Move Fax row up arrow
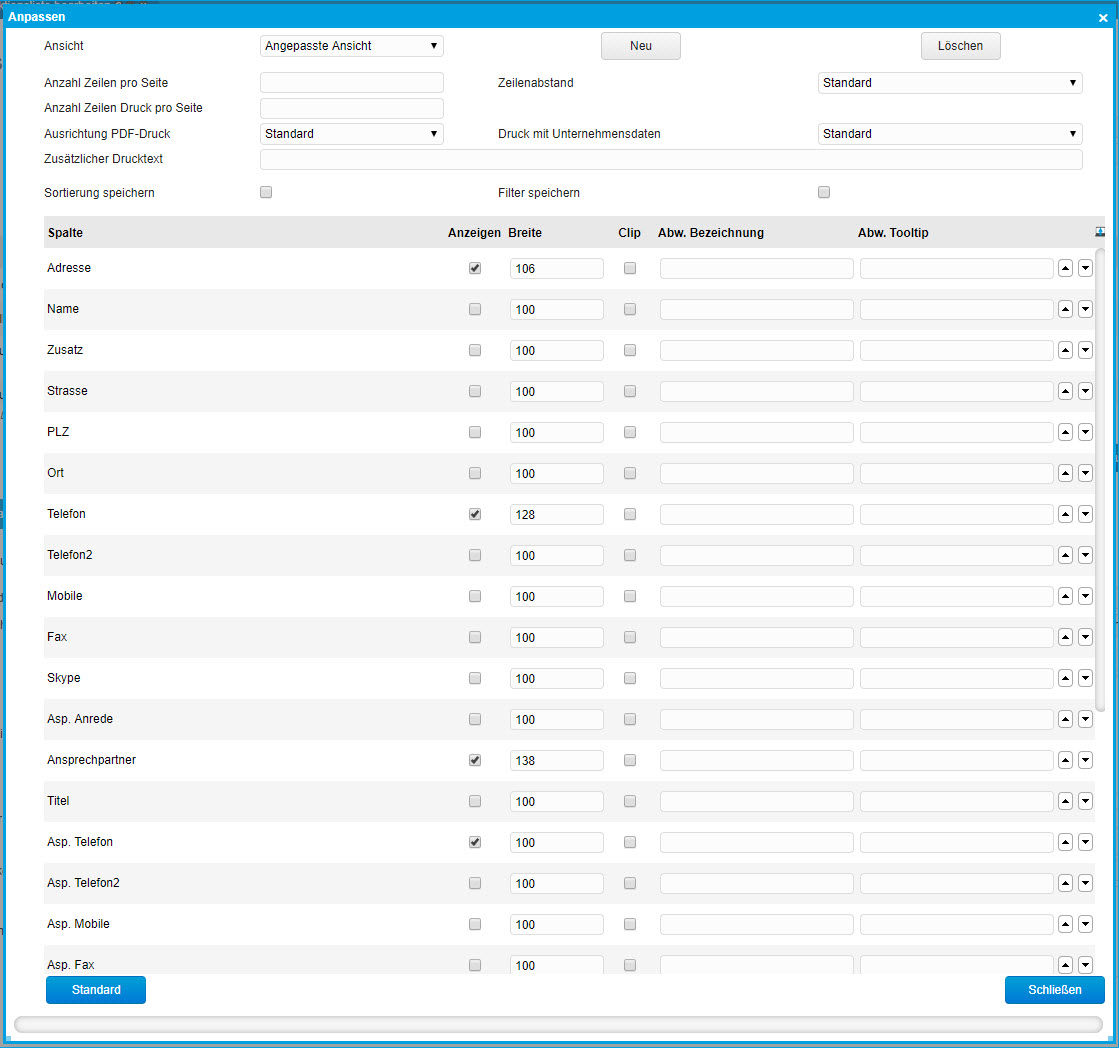The image size is (1119, 1048). (1065, 637)
